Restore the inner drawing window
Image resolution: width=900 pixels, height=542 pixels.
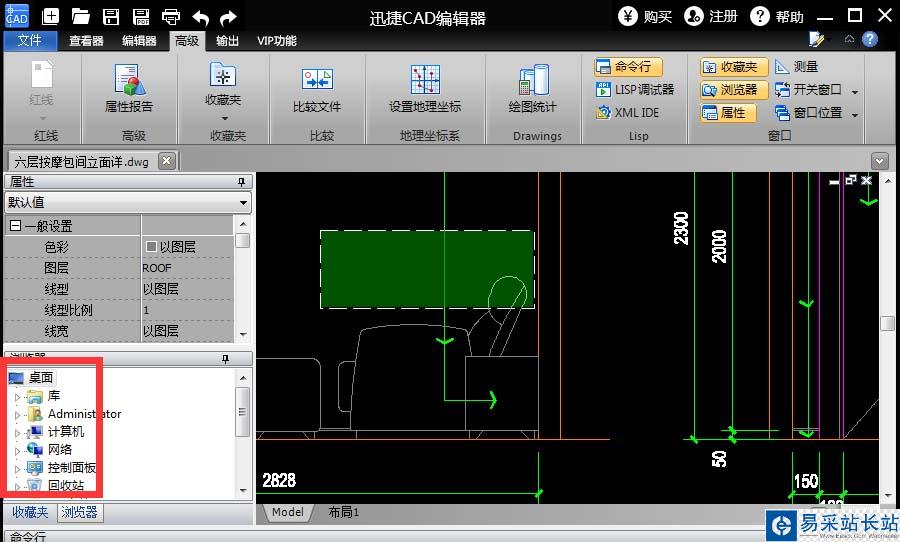point(851,180)
